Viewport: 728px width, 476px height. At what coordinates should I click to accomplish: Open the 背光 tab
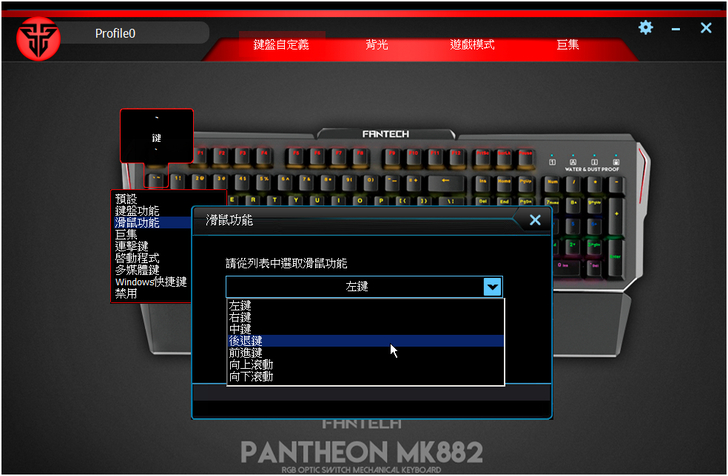point(377,45)
